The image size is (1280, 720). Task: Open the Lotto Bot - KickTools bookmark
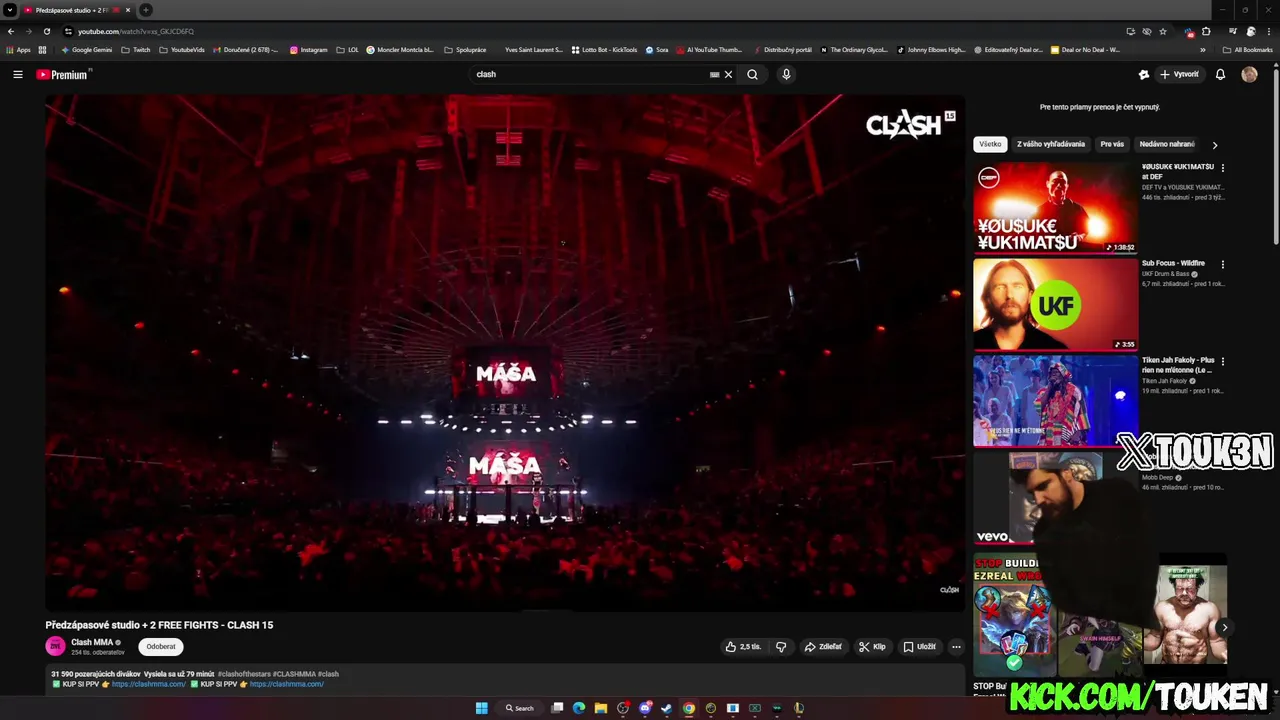point(604,49)
